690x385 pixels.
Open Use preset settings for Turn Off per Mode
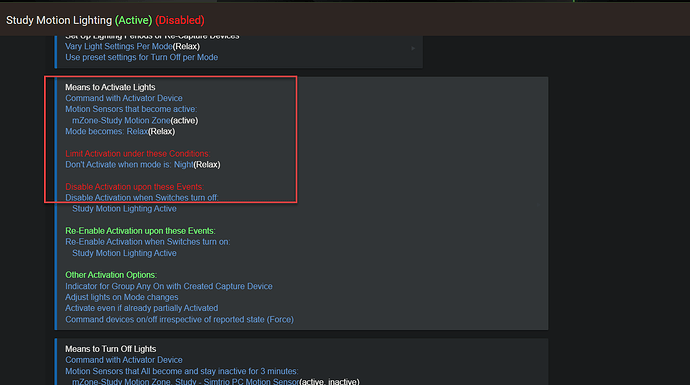click(141, 57)
